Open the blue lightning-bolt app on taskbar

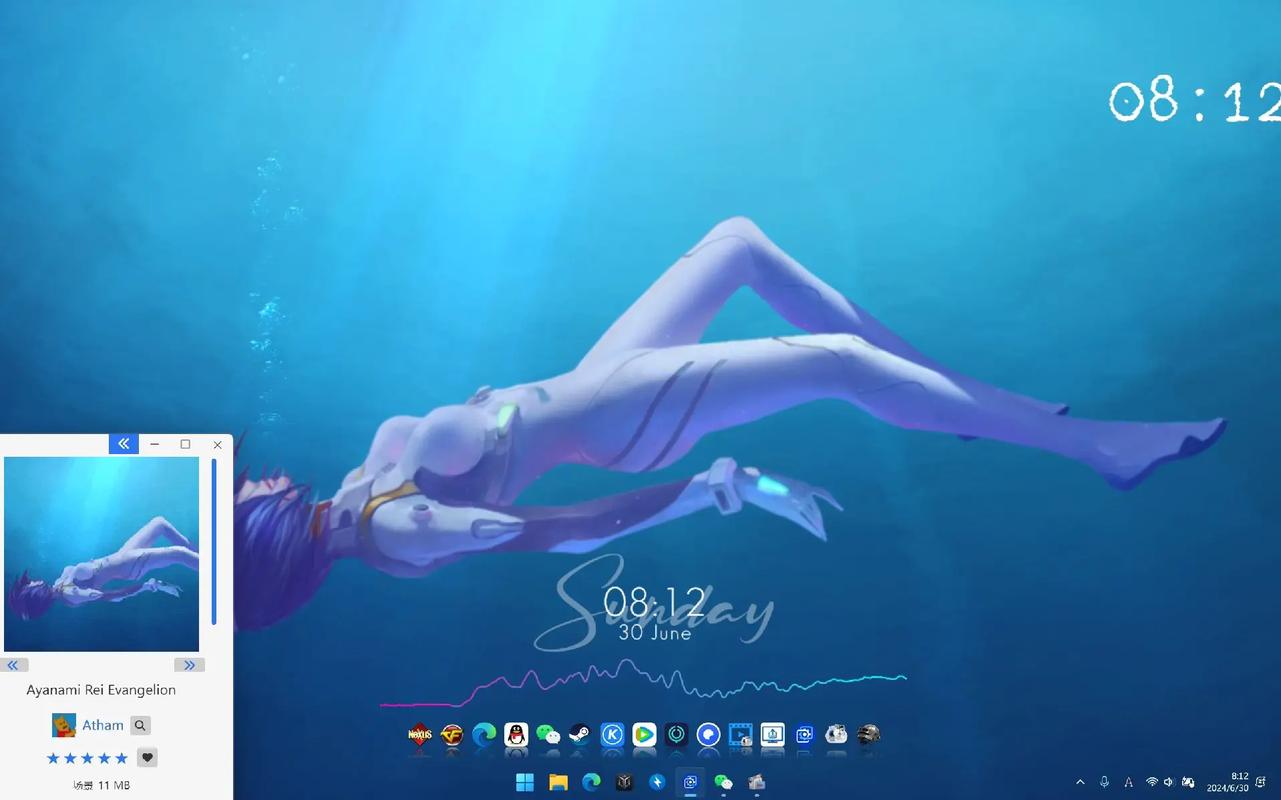point(657,782)
